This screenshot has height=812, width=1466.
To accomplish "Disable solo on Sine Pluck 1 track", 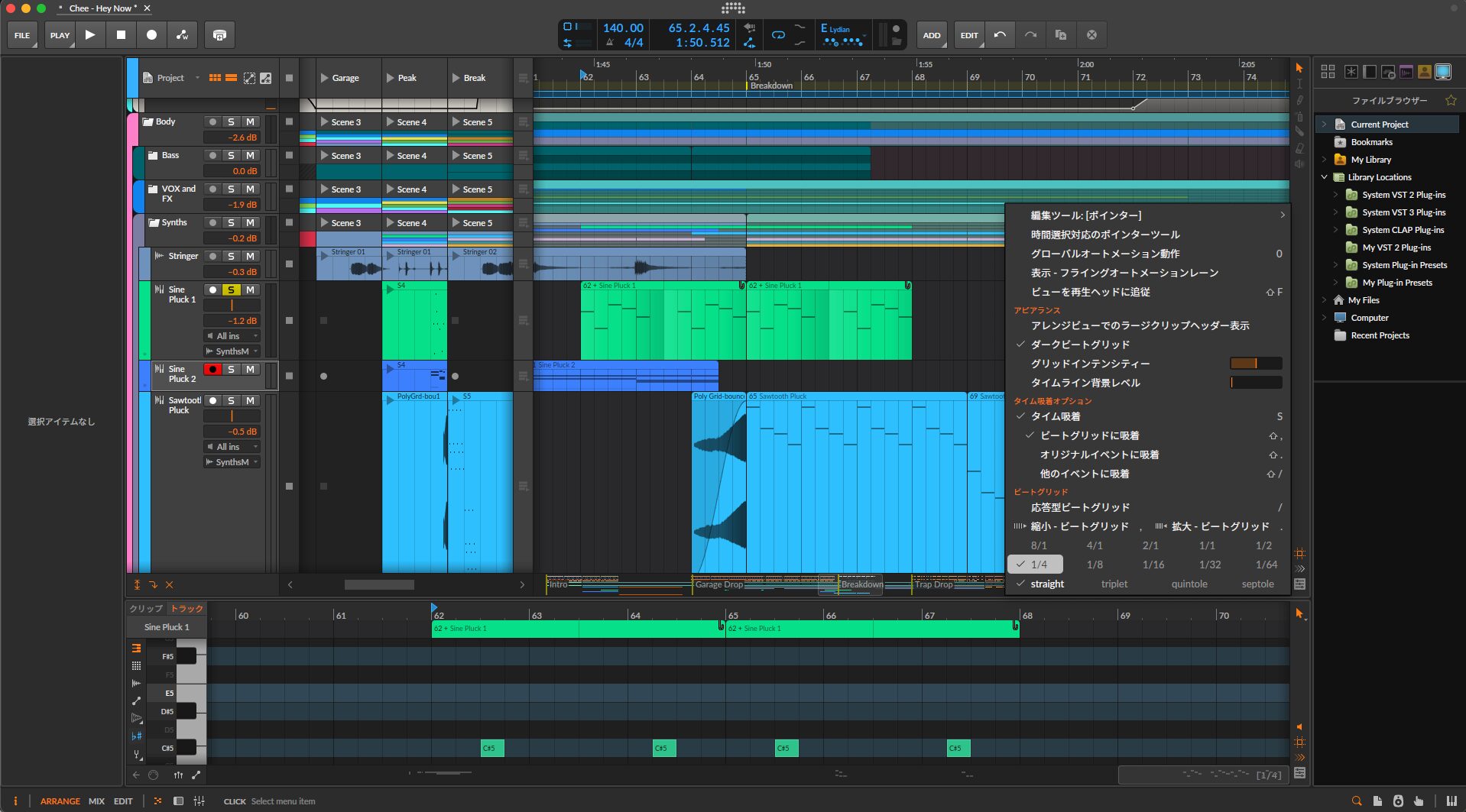I will pyautogui.click(x=231, y=290).
